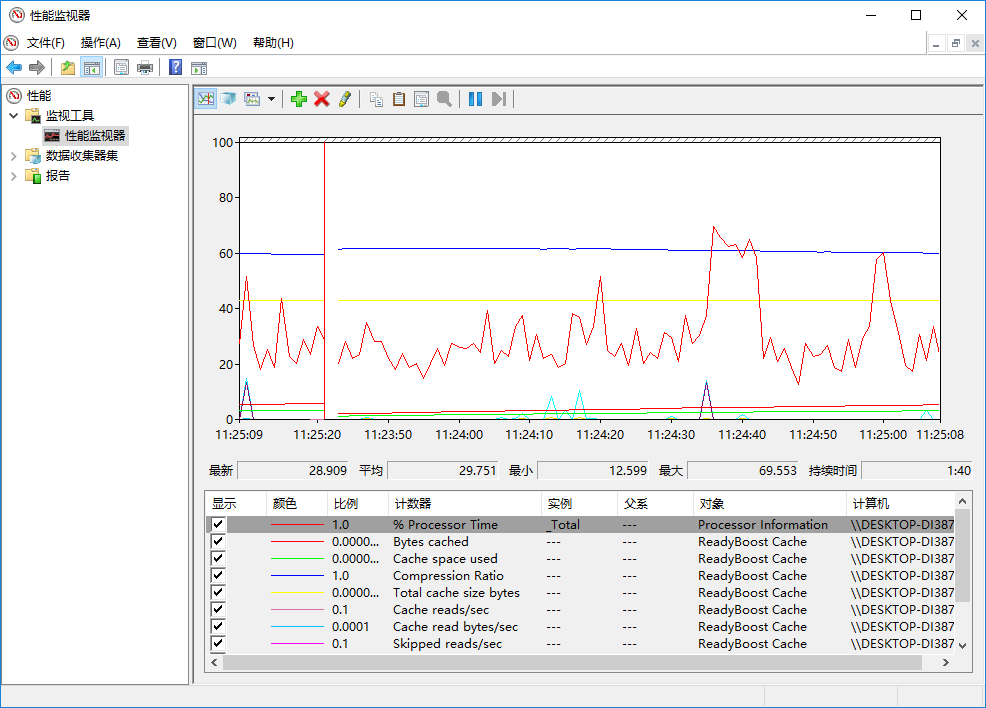Click yellow color line of Total cache size
986x708 pixels.
[x=297, y=592]
